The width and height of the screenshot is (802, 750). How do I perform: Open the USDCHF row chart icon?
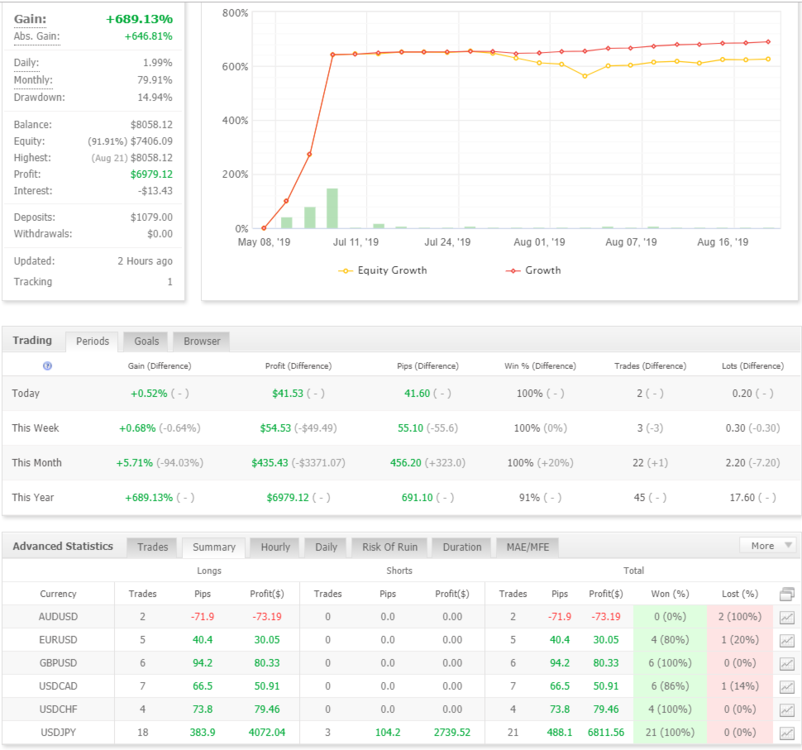(787, 710)
